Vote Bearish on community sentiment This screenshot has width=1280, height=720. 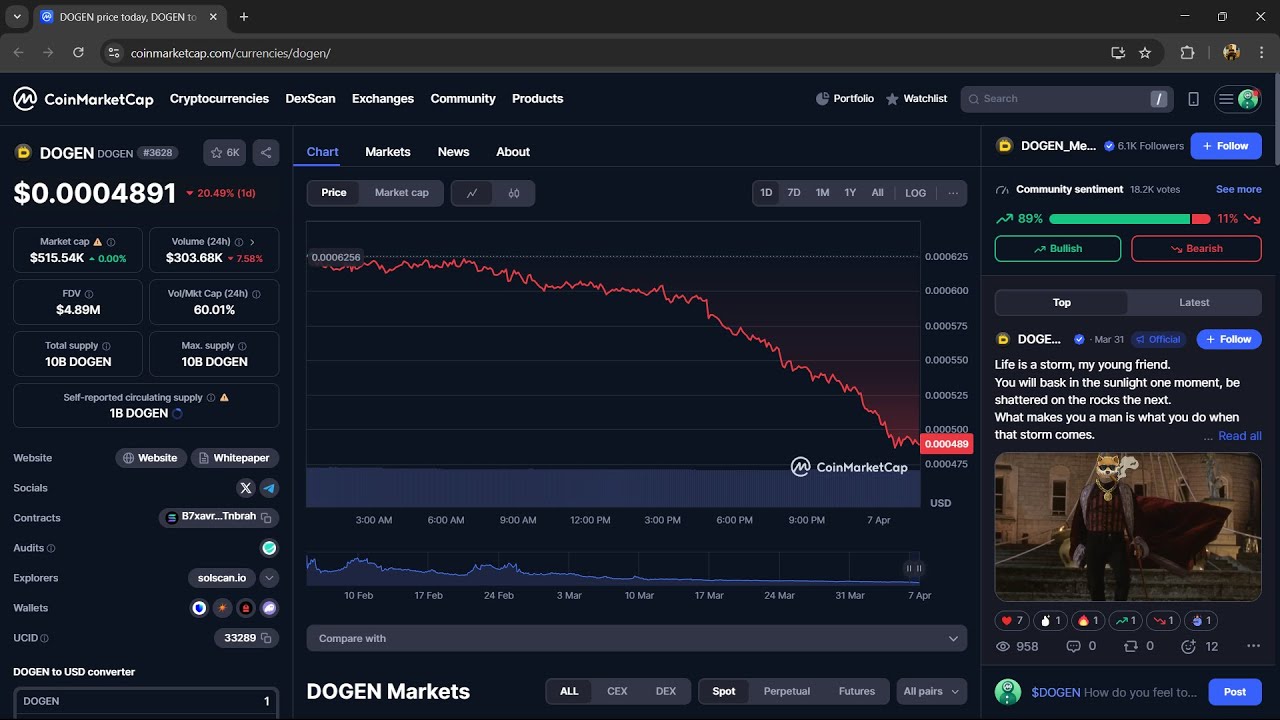pyautogui.click(x=1196, y=249)
